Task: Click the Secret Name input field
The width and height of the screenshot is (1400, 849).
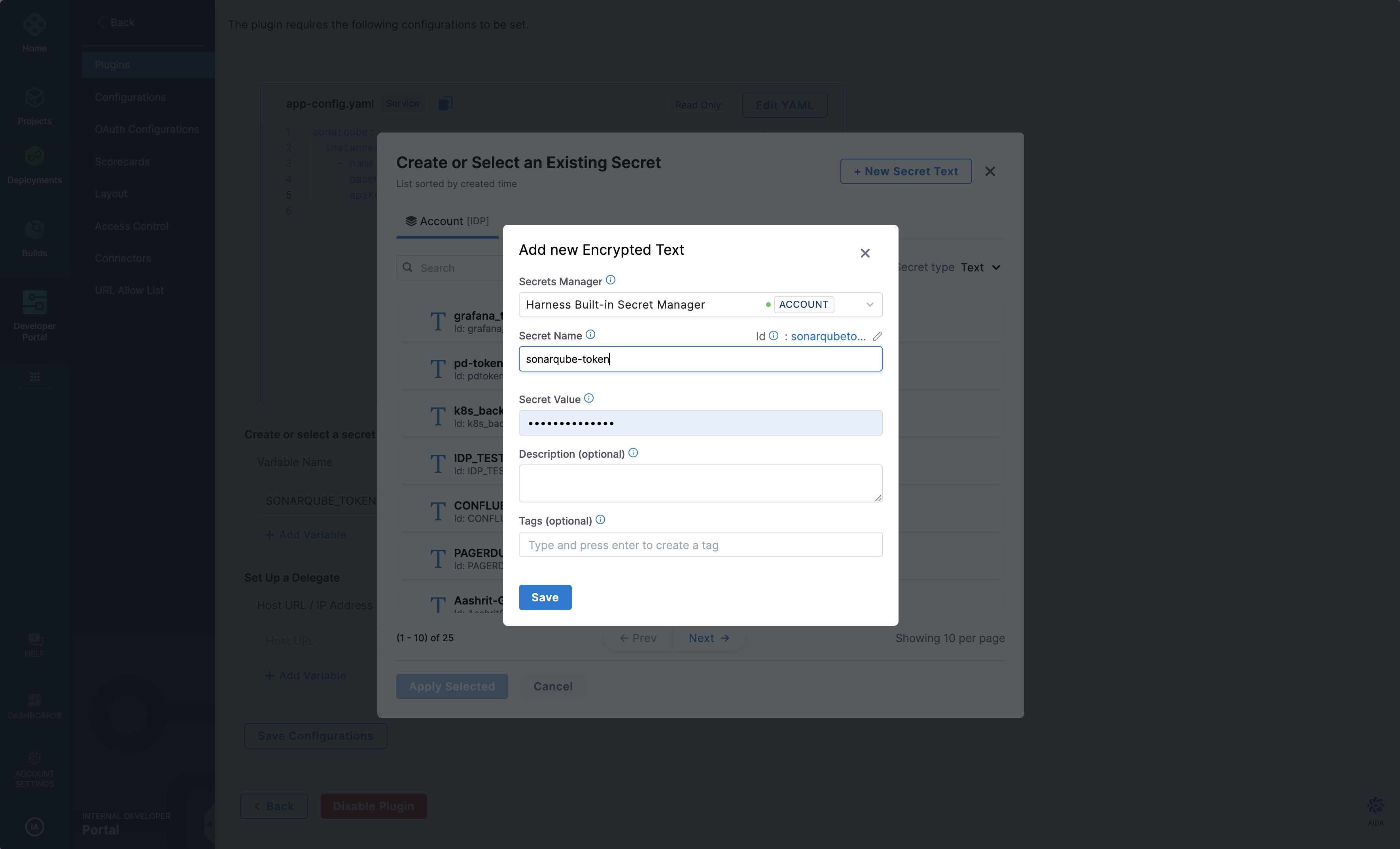Action: pyautogui.click(x=700, y=359)
